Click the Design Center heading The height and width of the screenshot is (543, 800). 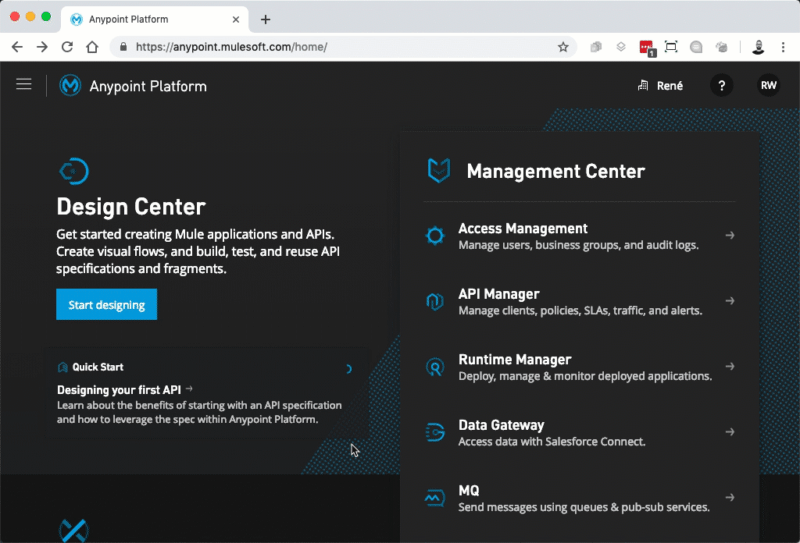(x=131, y=207)
